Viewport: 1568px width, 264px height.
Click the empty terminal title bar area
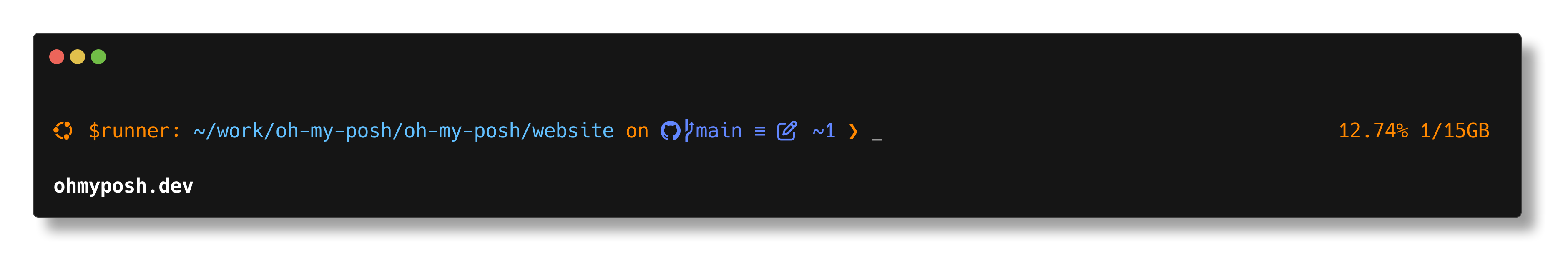[792, 57]
